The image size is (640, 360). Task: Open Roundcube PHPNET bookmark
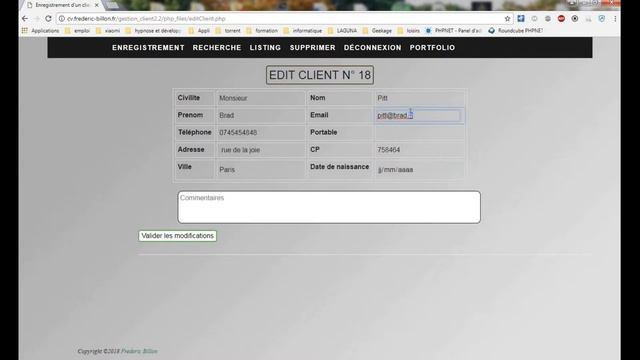click(x=516, y=31)
